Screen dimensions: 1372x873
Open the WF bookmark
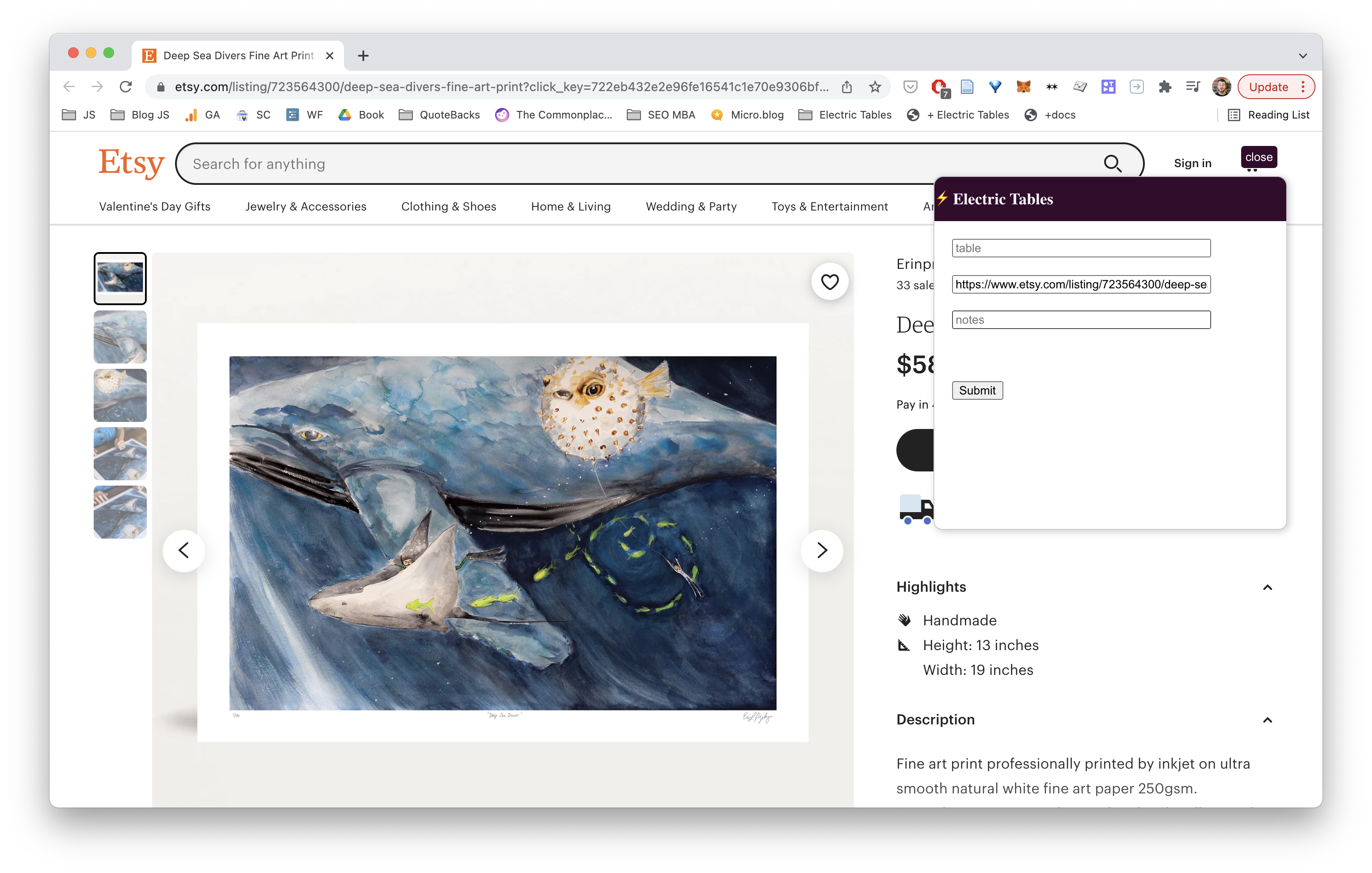pos(304,115)
